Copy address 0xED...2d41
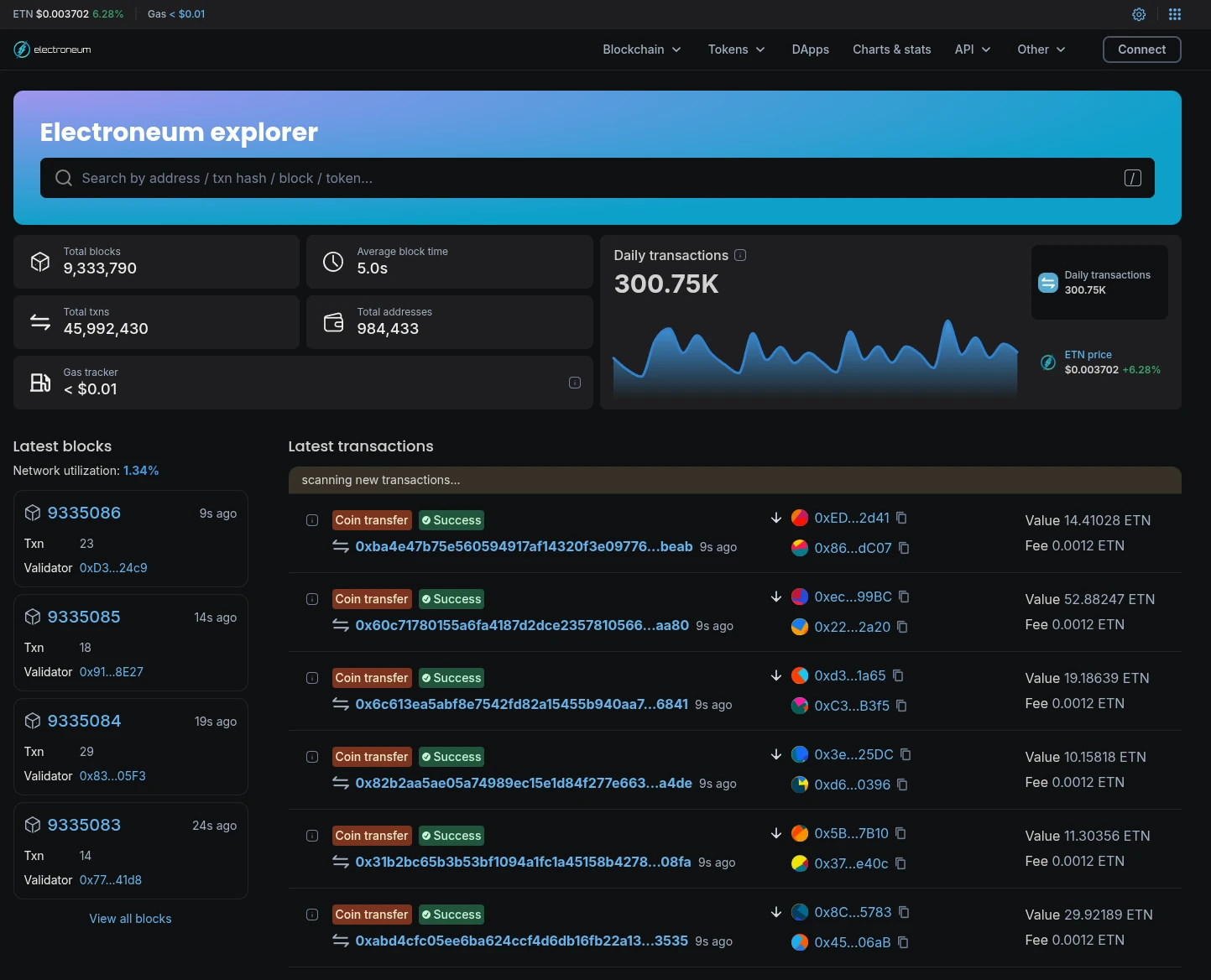 (901, 518)
